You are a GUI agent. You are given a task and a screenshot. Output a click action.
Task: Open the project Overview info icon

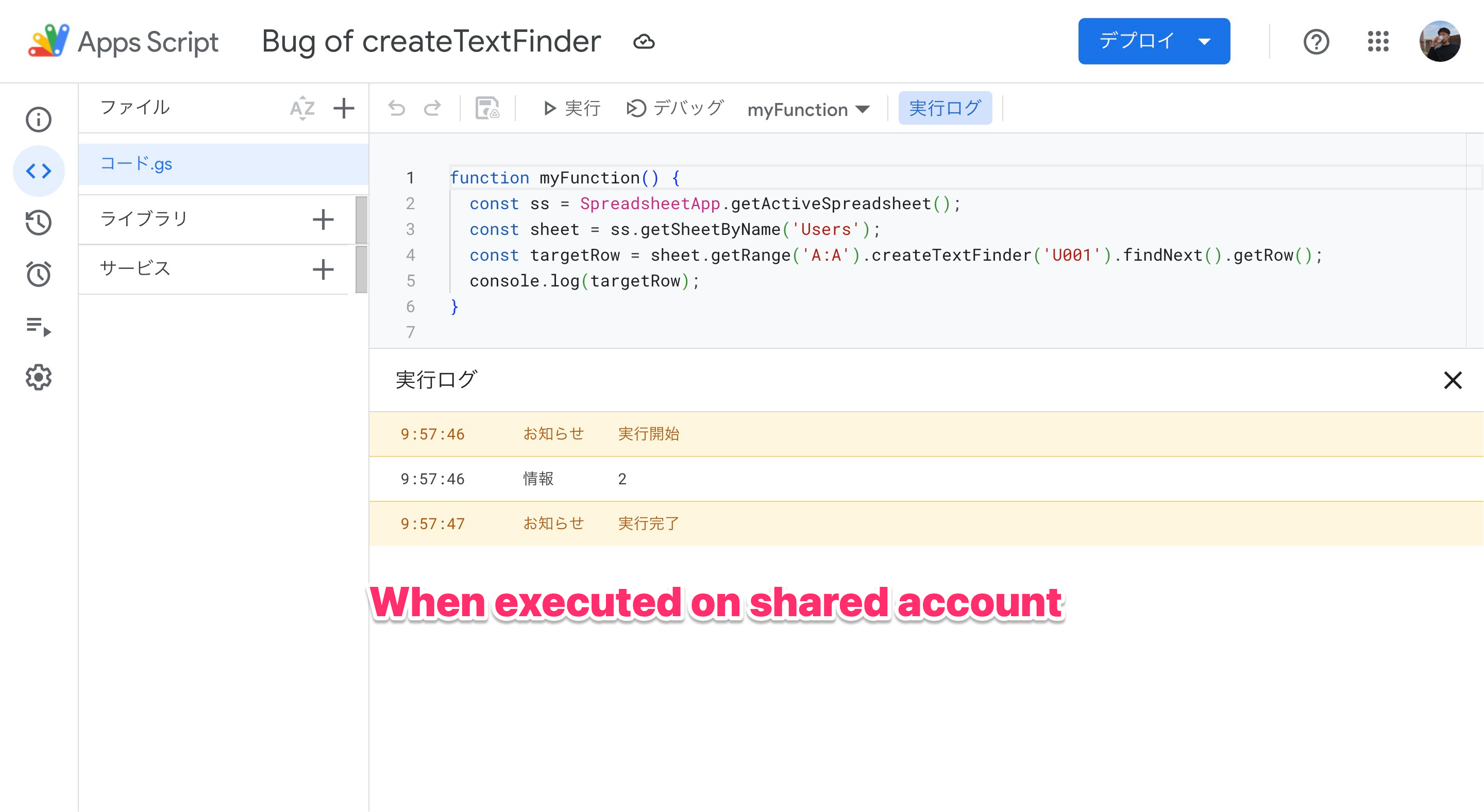(39, 119)
